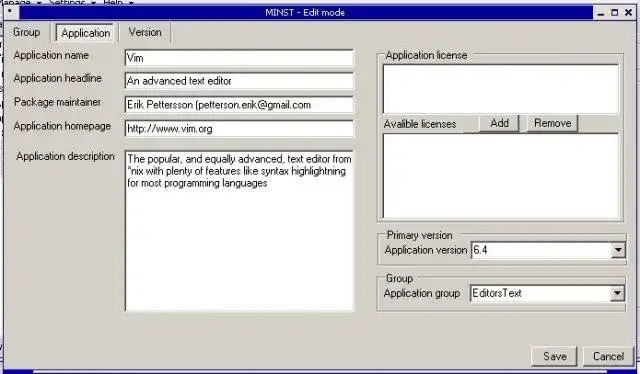Maximize the MINST Edit mode window
Screen dimensions: 640x374
[614, 13]
